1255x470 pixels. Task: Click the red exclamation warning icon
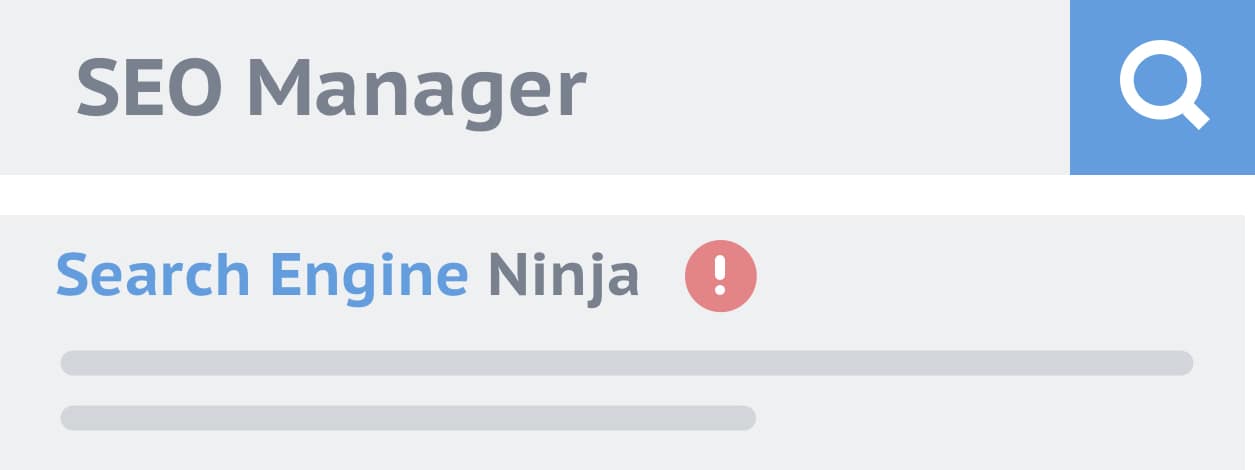720,276
